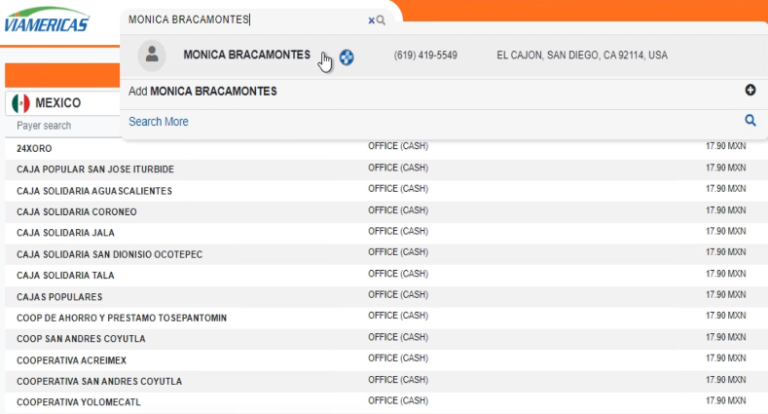Click 17.90 MXN rate for CAJA SOLIDARIA TALA

point(726,274)
